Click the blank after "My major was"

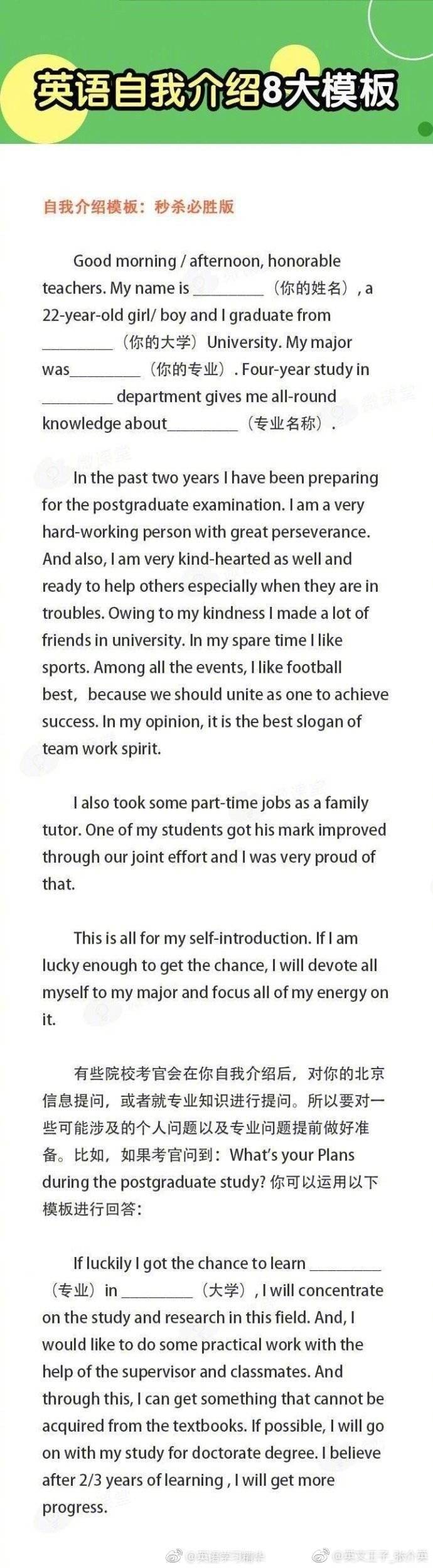(x=105, y=371)
